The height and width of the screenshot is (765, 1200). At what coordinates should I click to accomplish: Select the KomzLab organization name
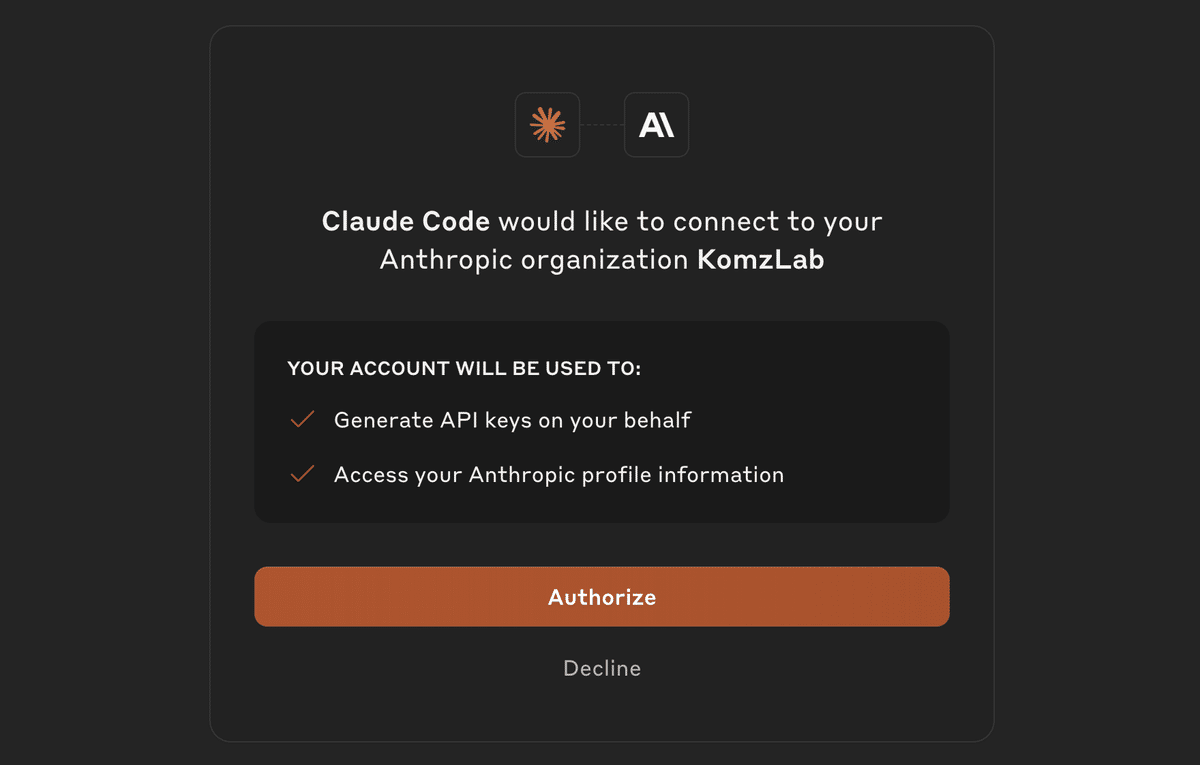pyautogui.click(x=760, y=260)
